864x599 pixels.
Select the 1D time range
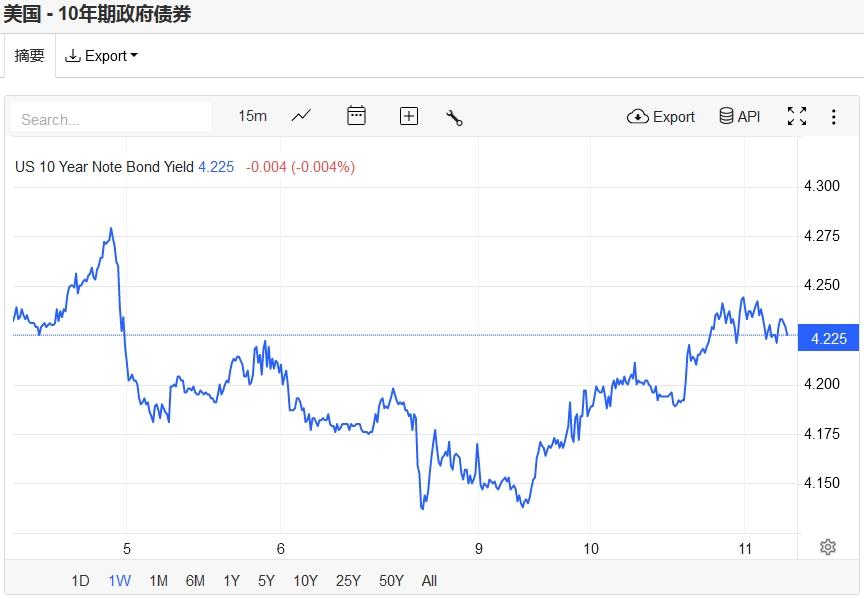click(80, 581)
